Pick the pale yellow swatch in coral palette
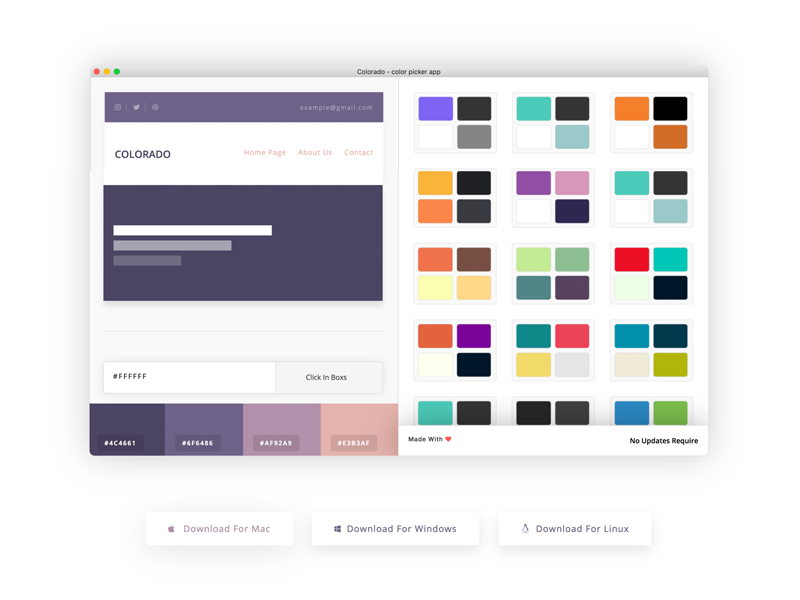800x600 pixels. pyautogui.click(x=435, y=288)
